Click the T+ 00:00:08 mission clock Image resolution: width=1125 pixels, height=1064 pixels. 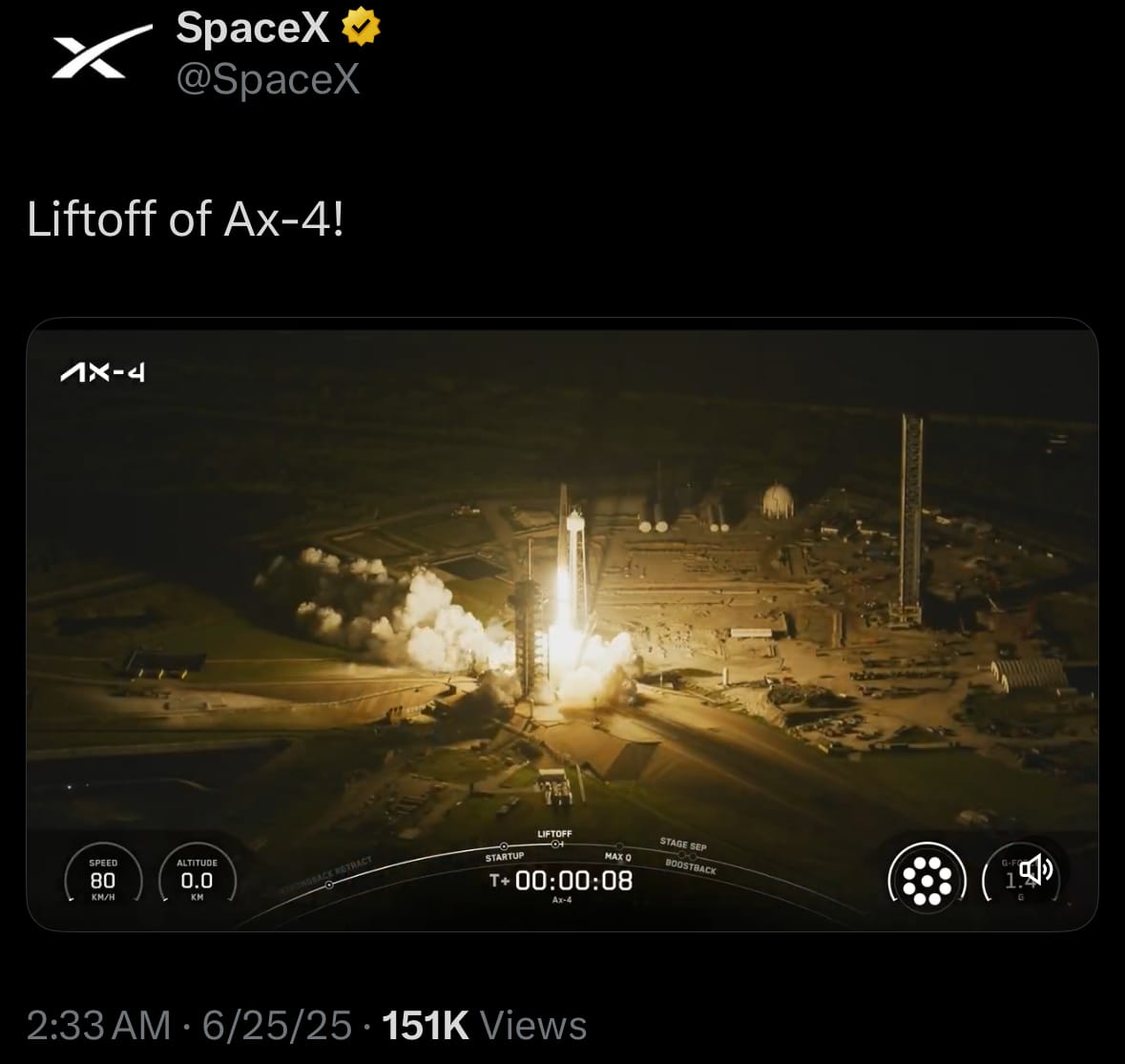point(561,881)
